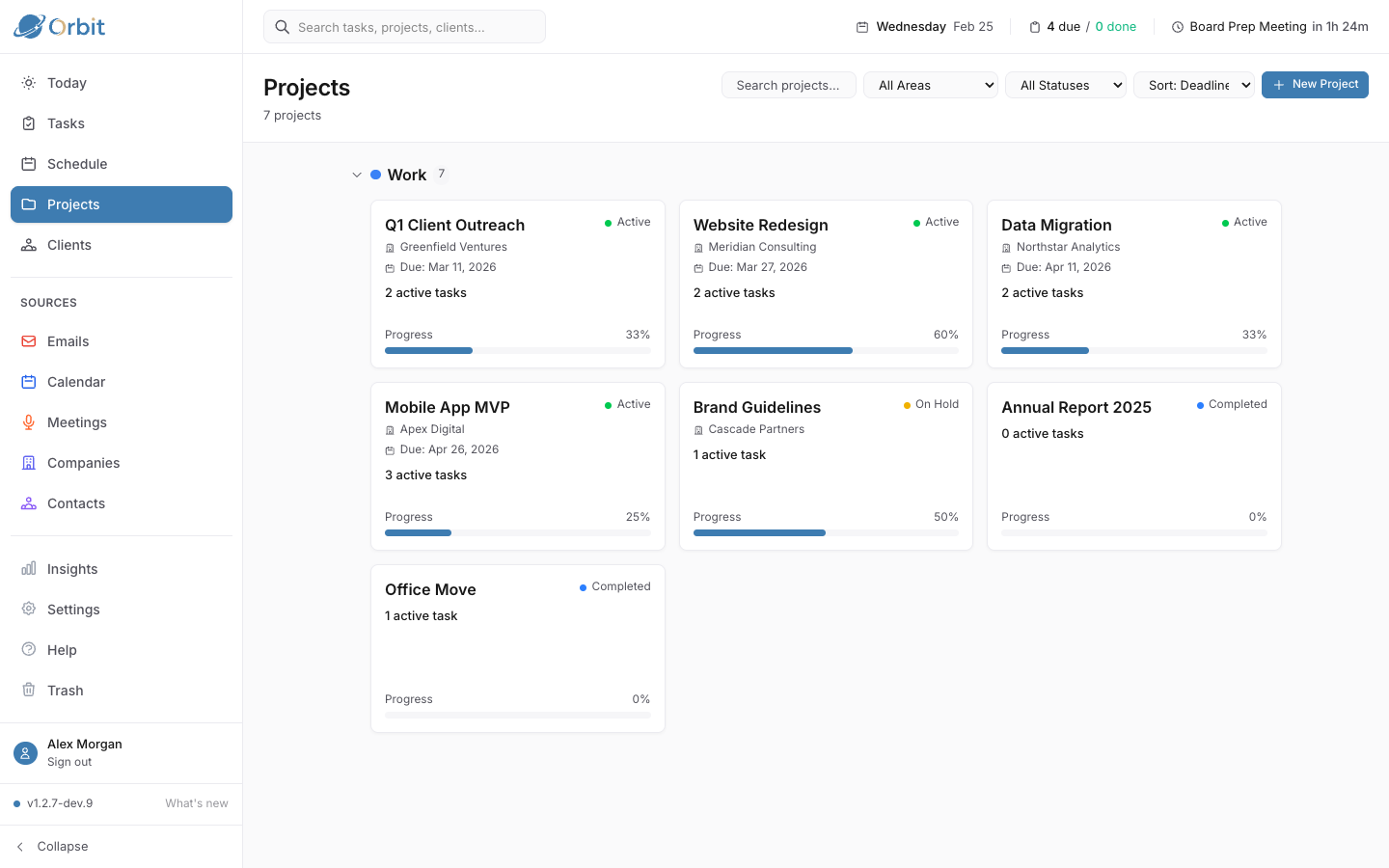Click the search tasks input field
The height and width of the screenshot is (868, 1389).
tap(404, 26)
